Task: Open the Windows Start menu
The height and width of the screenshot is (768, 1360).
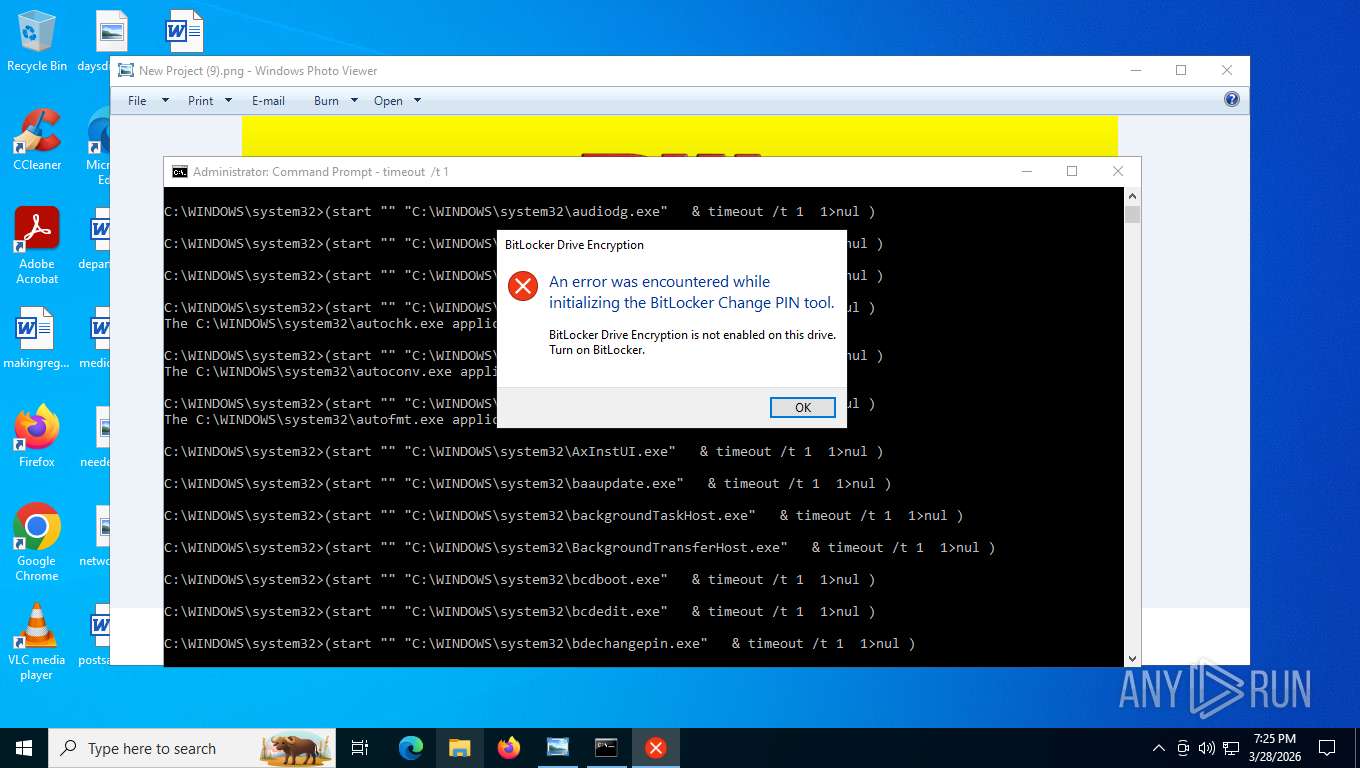Action: (x=24, y=748)
